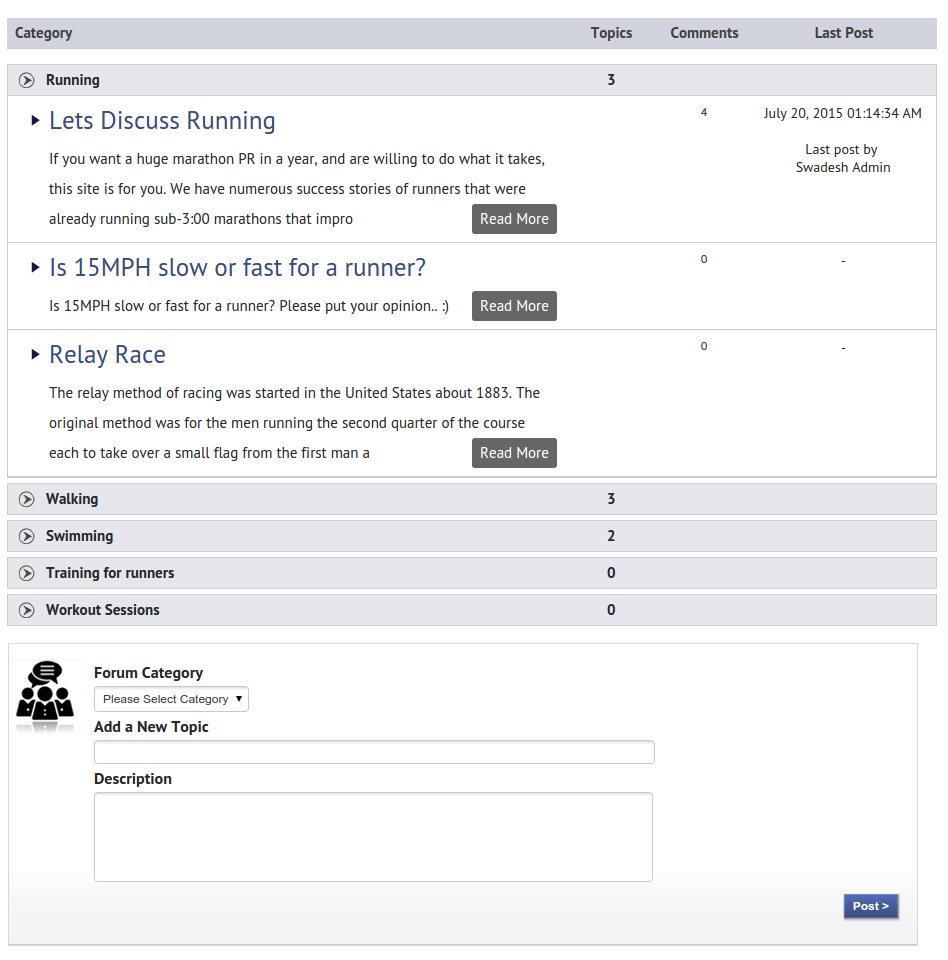Click the circled arrow icon beside Swimming
The width and height of the screenshot is (948, 960).
(x=27, y=536)
